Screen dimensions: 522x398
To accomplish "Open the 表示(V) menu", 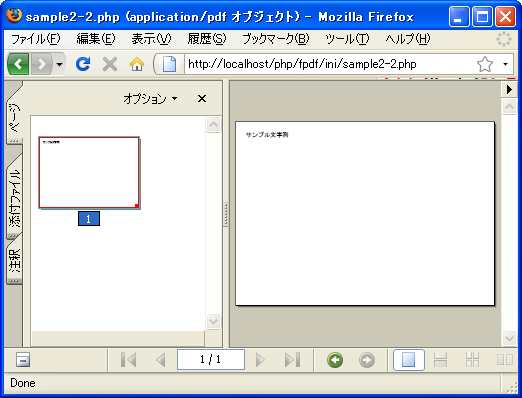I will pos(151,39).
